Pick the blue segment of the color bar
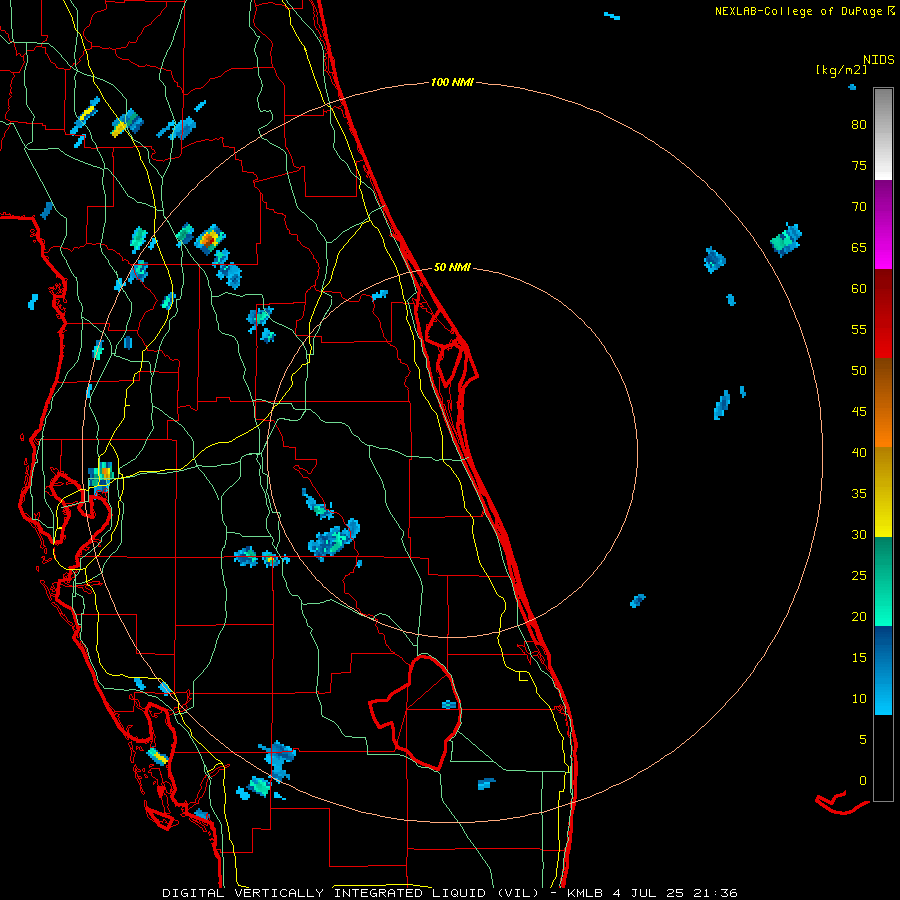The height and width of the screenshot is (900, 900). click(x=883, y=670)
